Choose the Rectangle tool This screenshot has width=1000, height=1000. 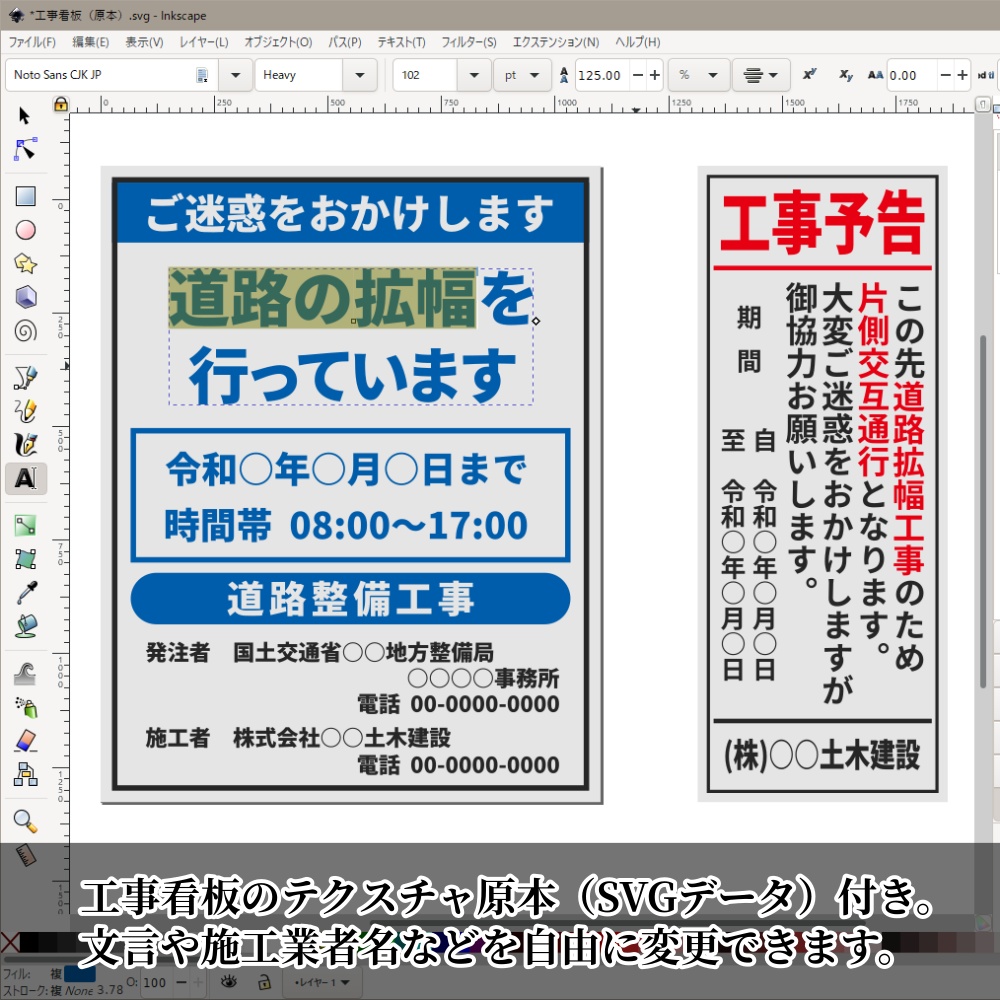[x=25, y=196]
